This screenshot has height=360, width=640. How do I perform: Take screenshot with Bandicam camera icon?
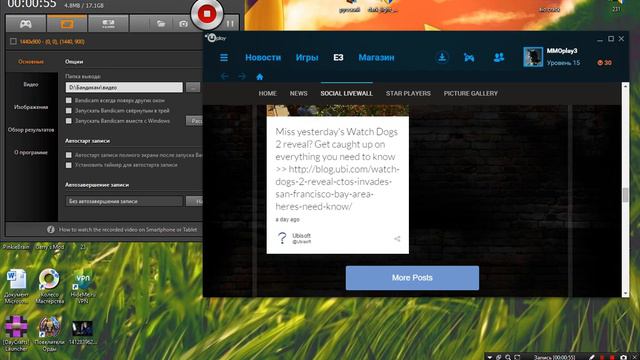click(183, 24)
